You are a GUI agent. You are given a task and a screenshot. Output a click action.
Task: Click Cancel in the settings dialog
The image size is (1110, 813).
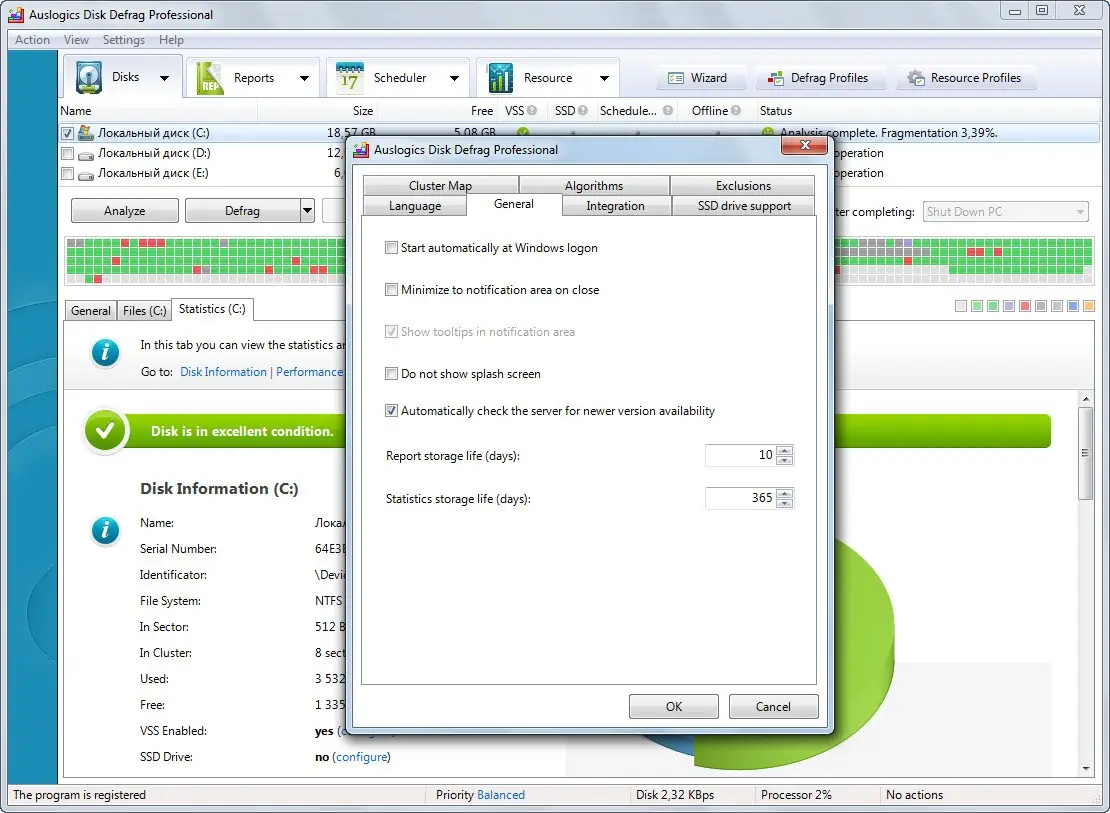tap(773, 706)
